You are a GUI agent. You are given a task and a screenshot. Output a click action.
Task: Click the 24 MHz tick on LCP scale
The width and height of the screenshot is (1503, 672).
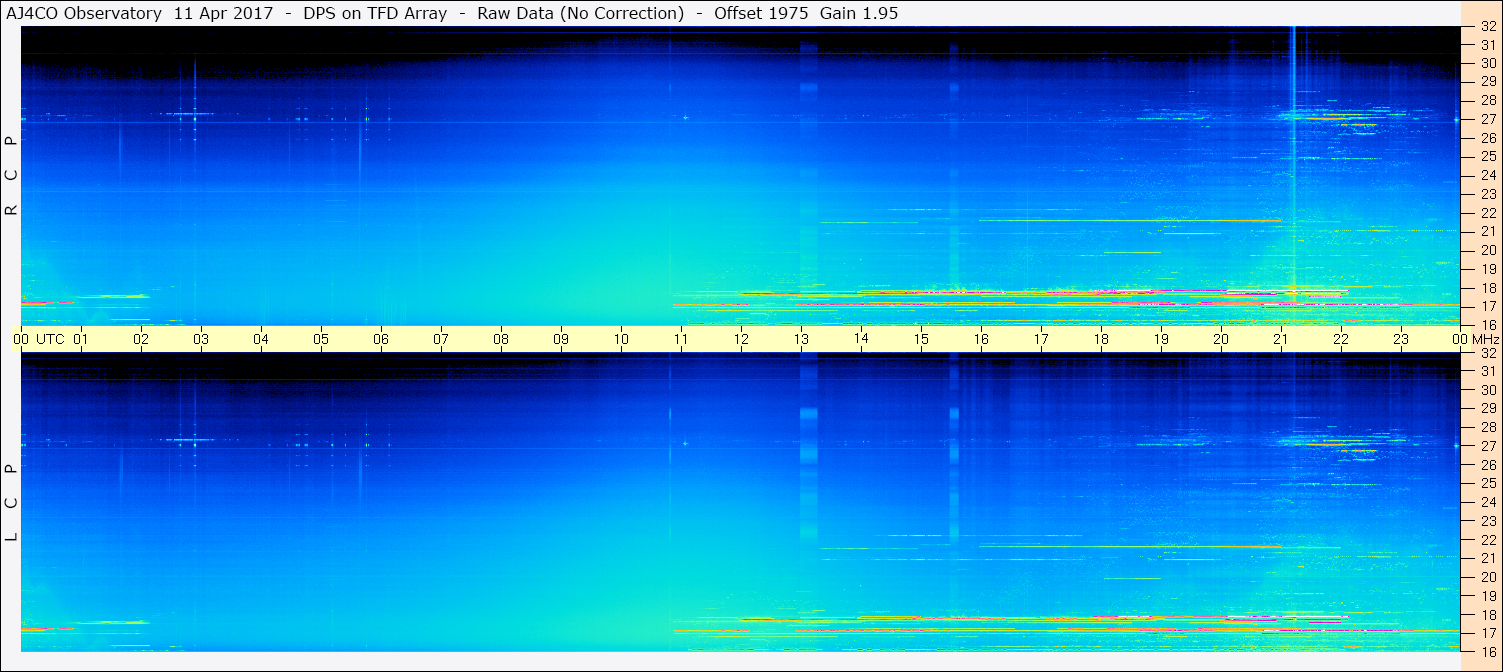(1487, 502)
